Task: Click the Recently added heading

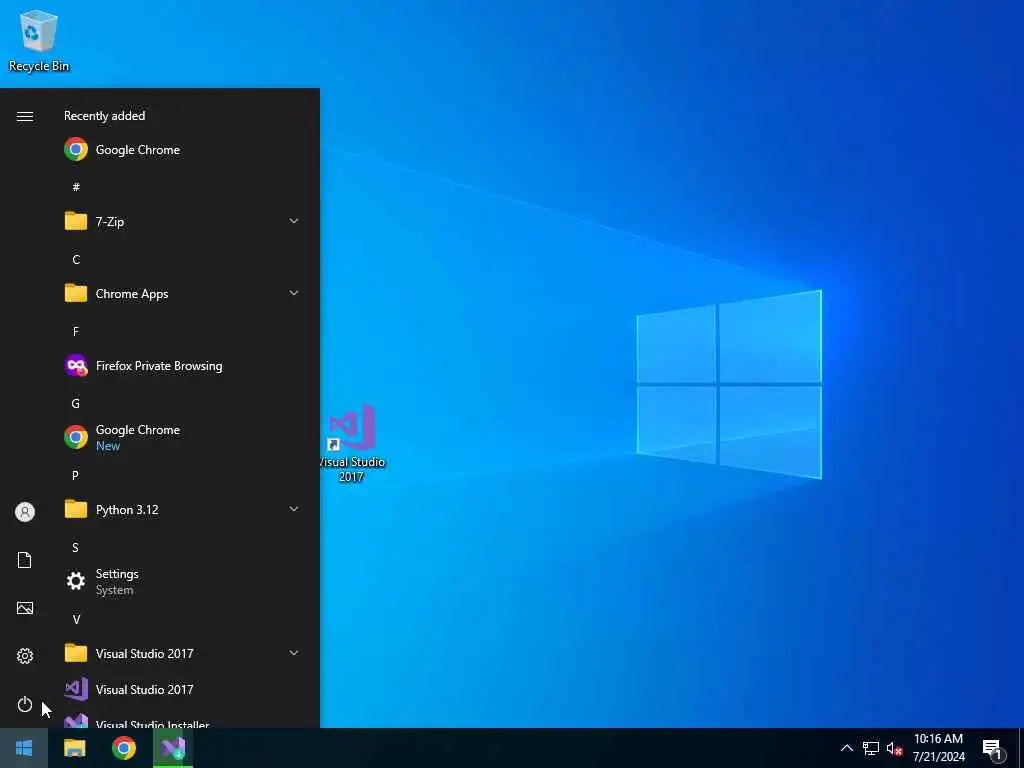Action: (104, 116)
